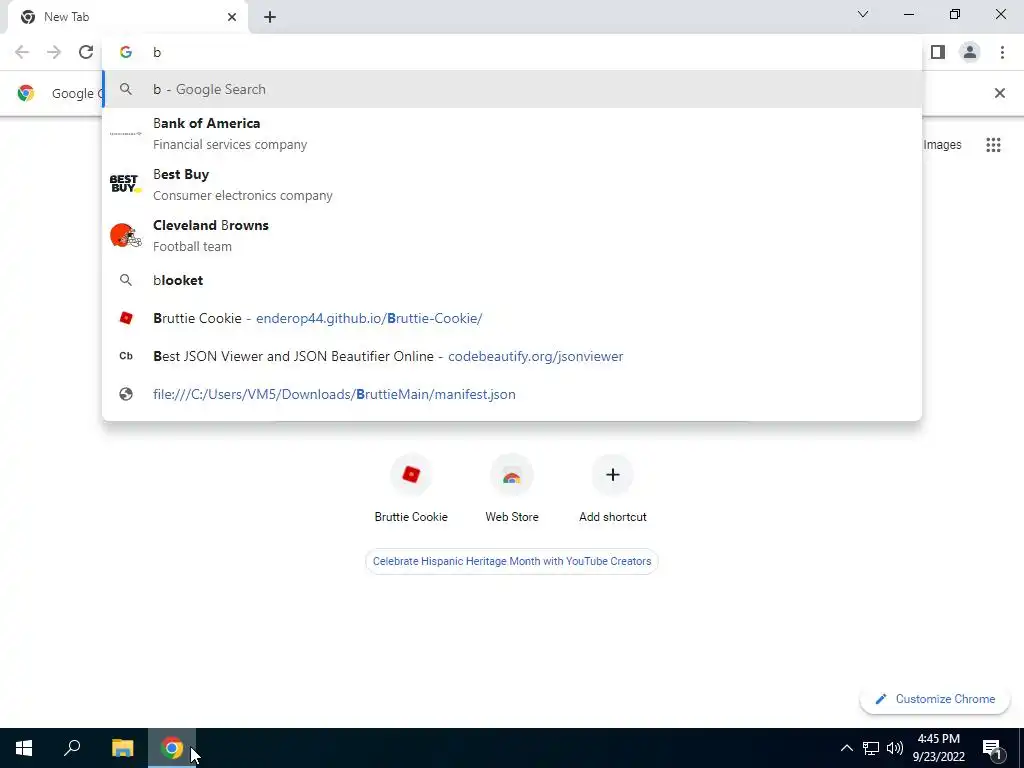This screenshot has height=768, width=1024.
Task: Open the taskbar clock and date
Action: pos(938,748)
